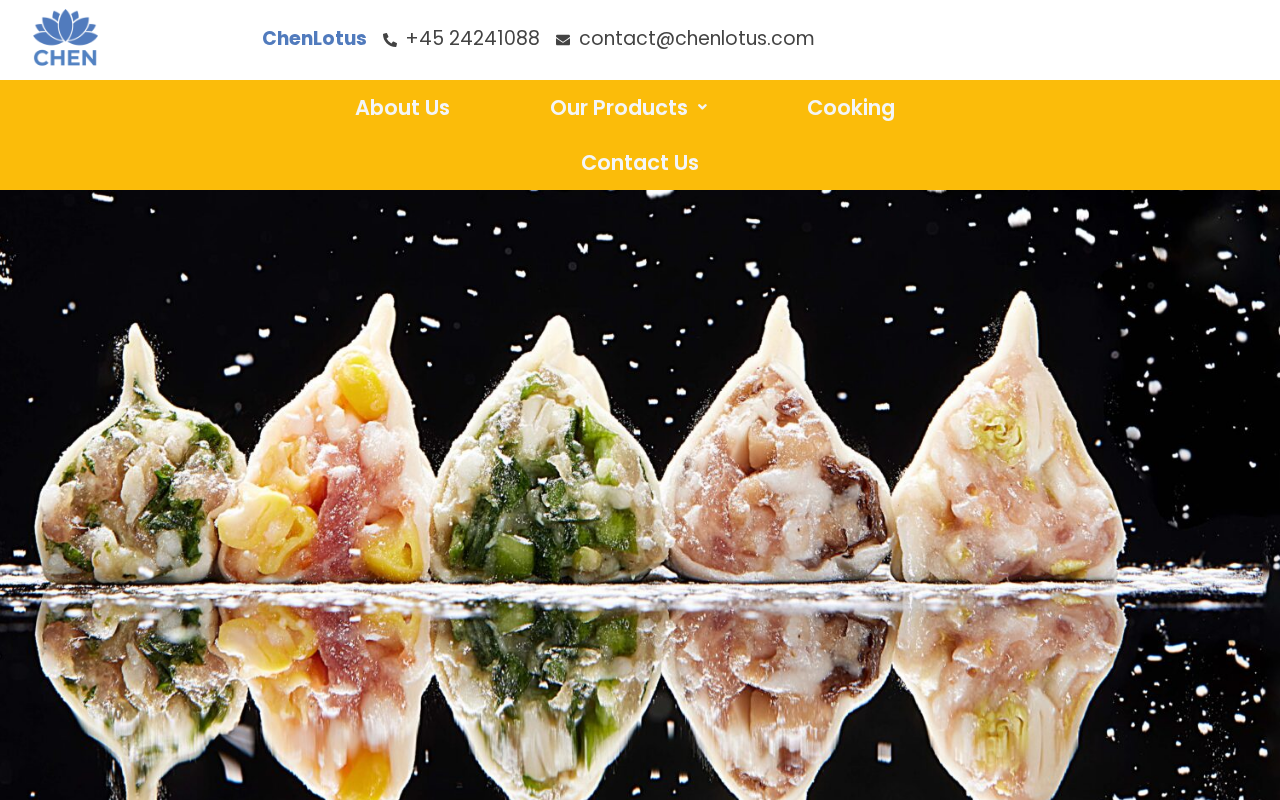Select the Contact Us menu item
Screen dimensions: 1280x800
[x=640, y=162]
